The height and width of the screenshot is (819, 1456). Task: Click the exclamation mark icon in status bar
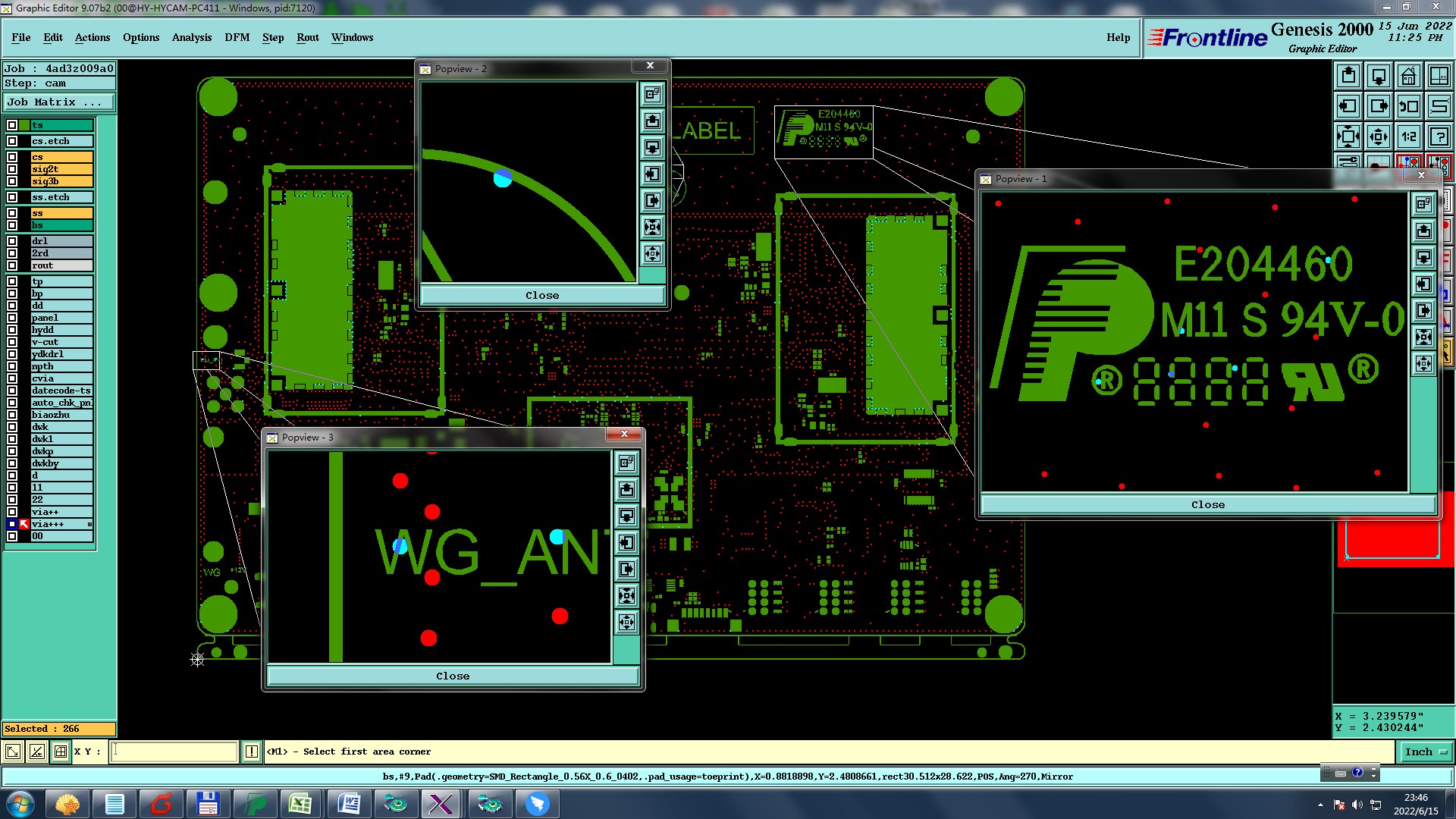click(252, 752)
